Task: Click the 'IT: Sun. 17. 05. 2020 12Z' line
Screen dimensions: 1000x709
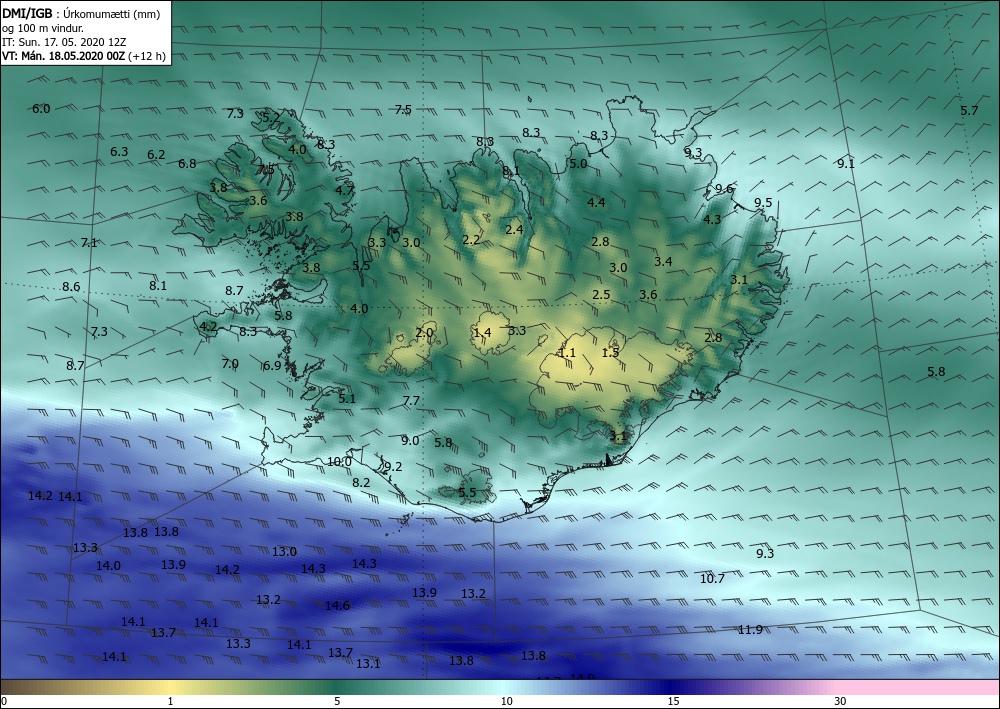Action: 64,42
